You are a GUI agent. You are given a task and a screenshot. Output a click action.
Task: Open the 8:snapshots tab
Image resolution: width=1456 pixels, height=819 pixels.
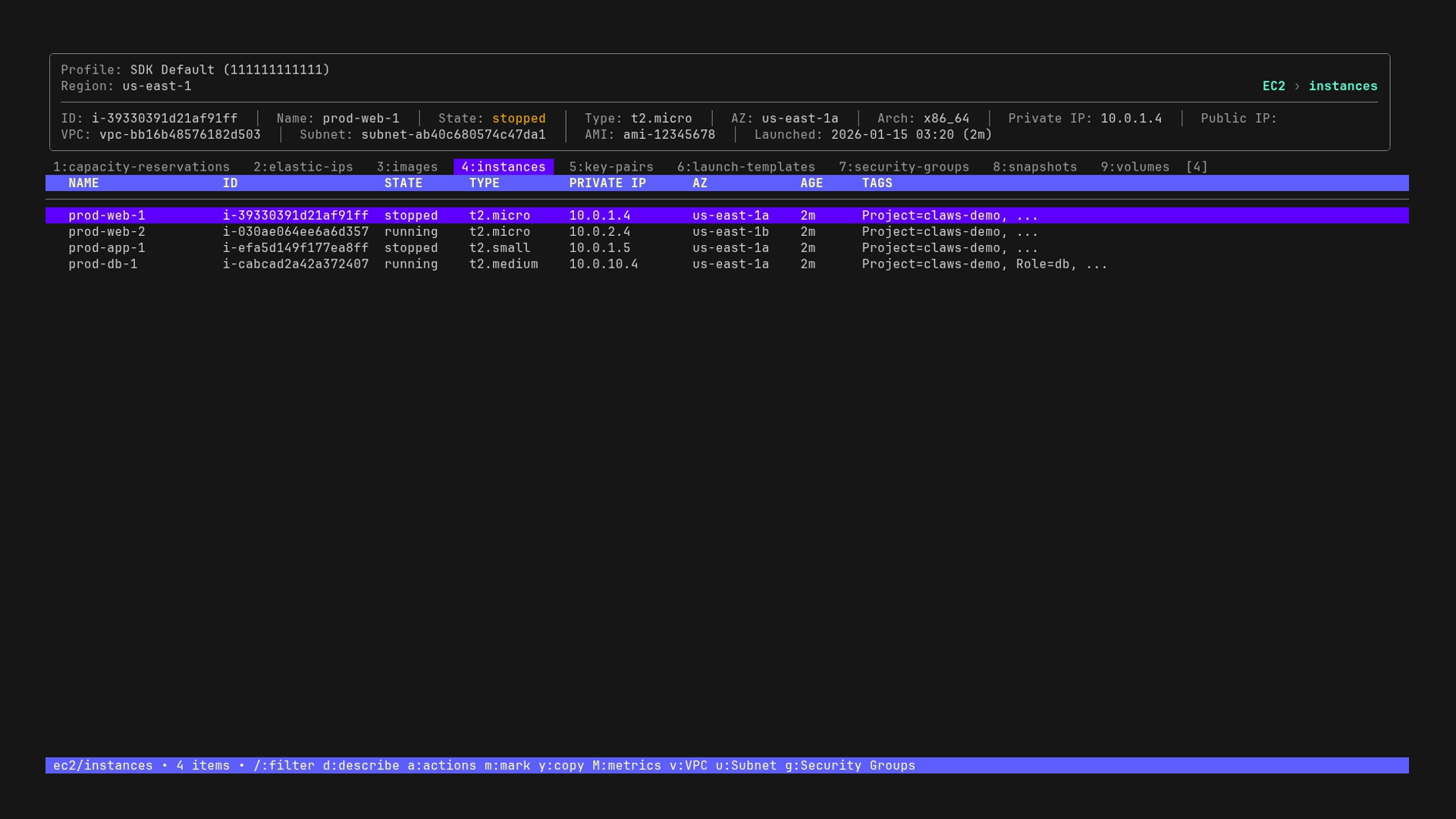1036,167
